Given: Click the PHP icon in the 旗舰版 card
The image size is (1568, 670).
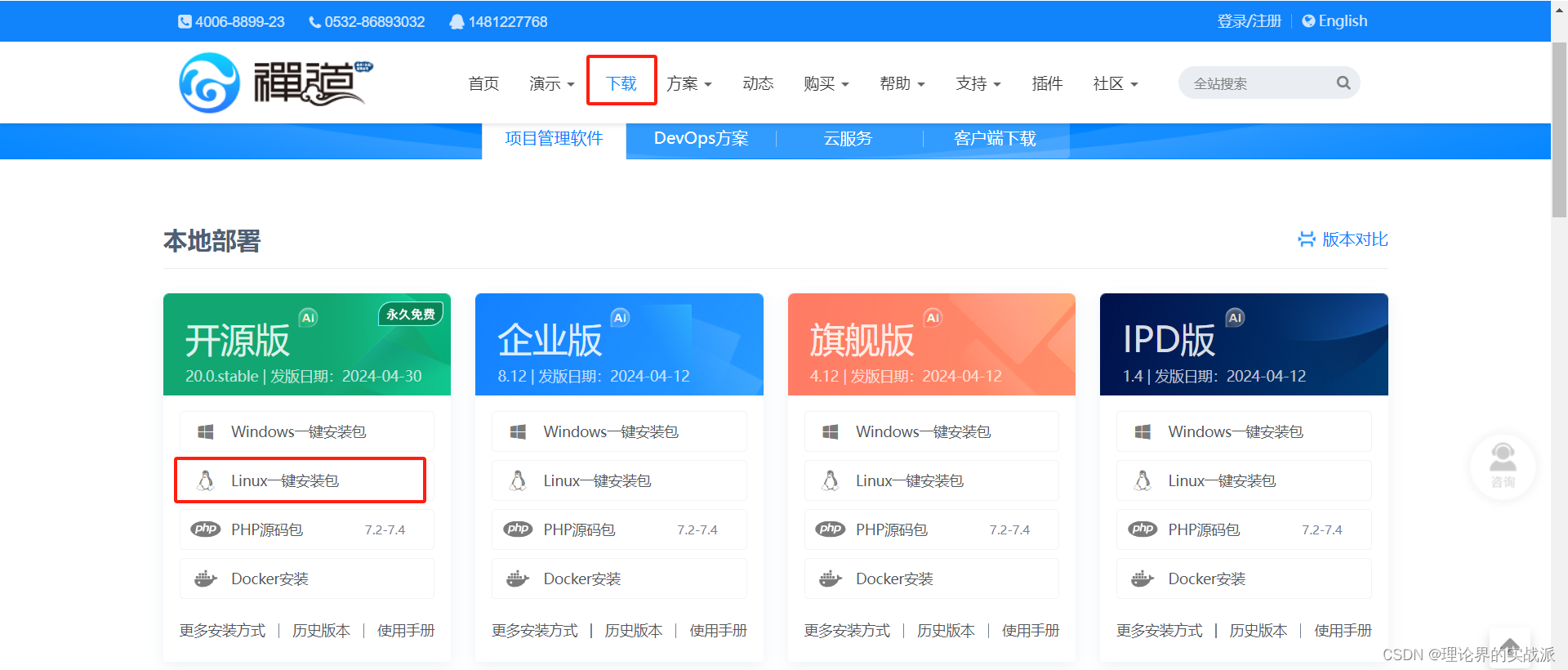Looking at the screenshot, I should click(831, 529).
